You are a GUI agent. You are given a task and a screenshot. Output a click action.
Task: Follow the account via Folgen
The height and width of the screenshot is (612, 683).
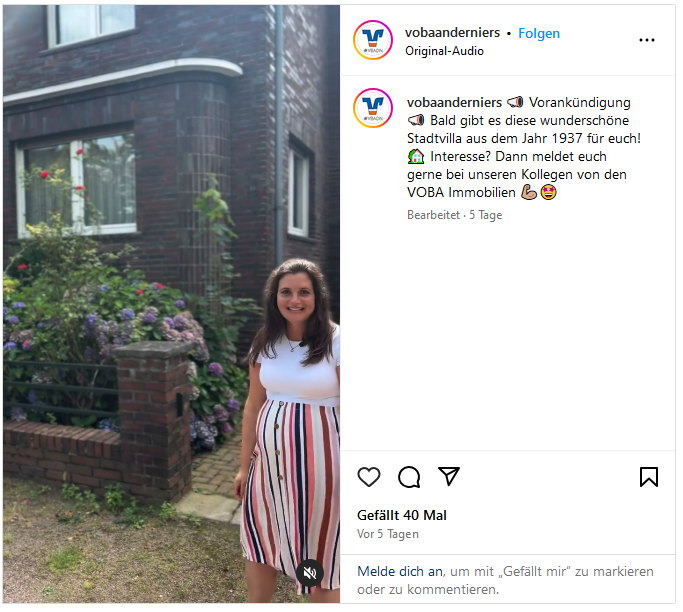[539, 33]
